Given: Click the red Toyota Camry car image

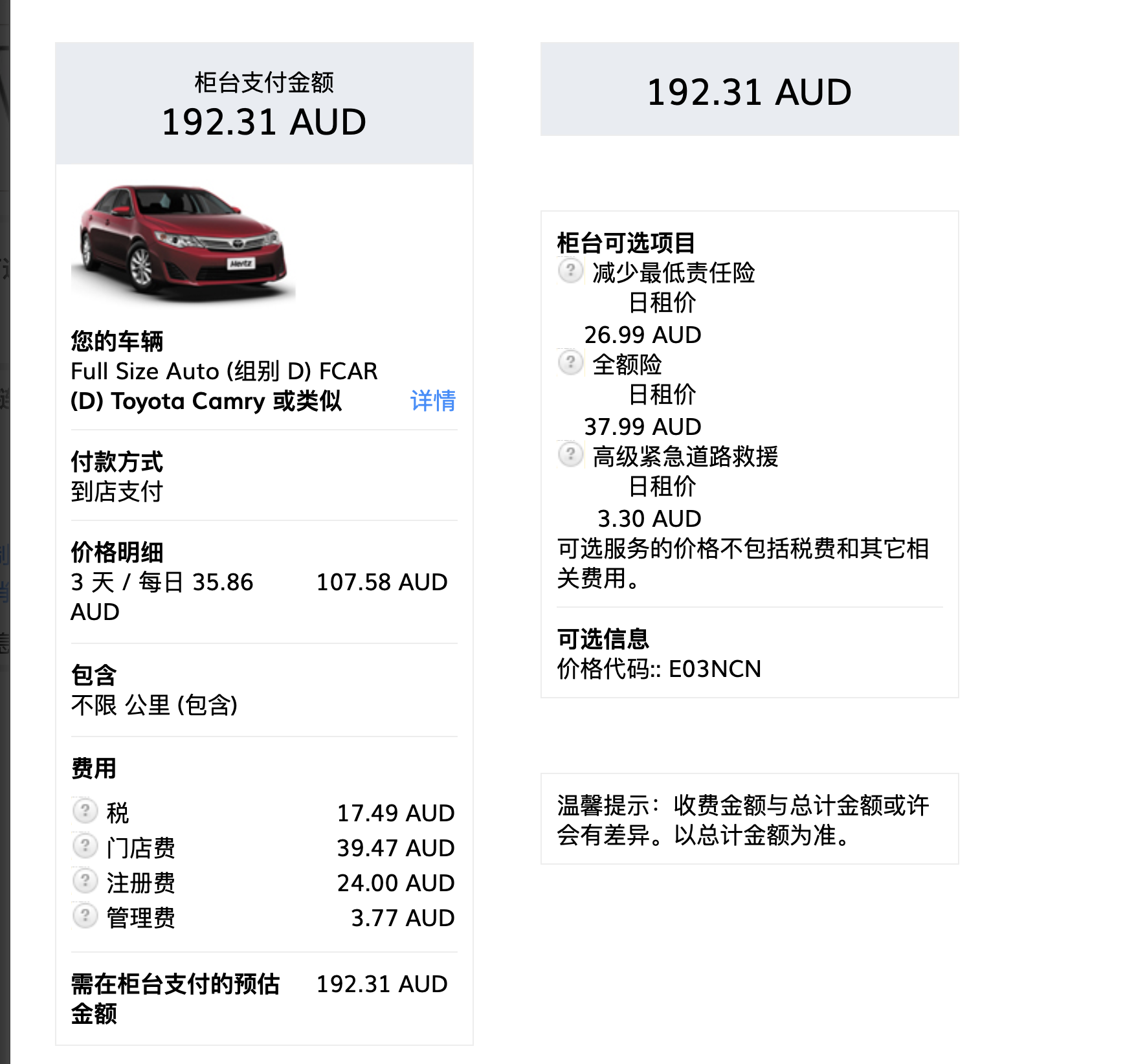Looking at the screenshot, I should click(x=183, y=241).
